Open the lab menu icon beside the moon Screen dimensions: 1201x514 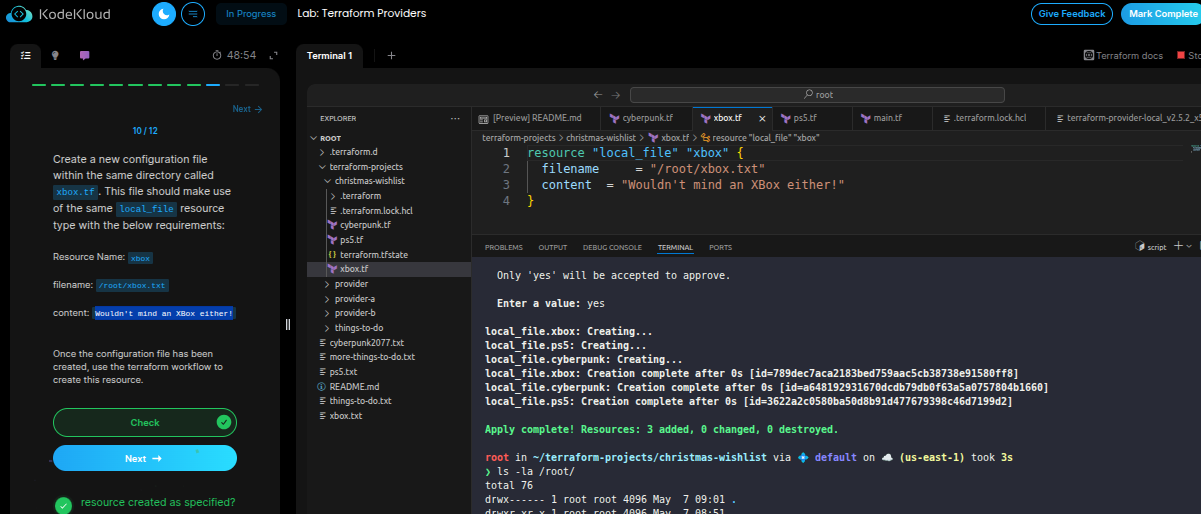click(193, 14)
